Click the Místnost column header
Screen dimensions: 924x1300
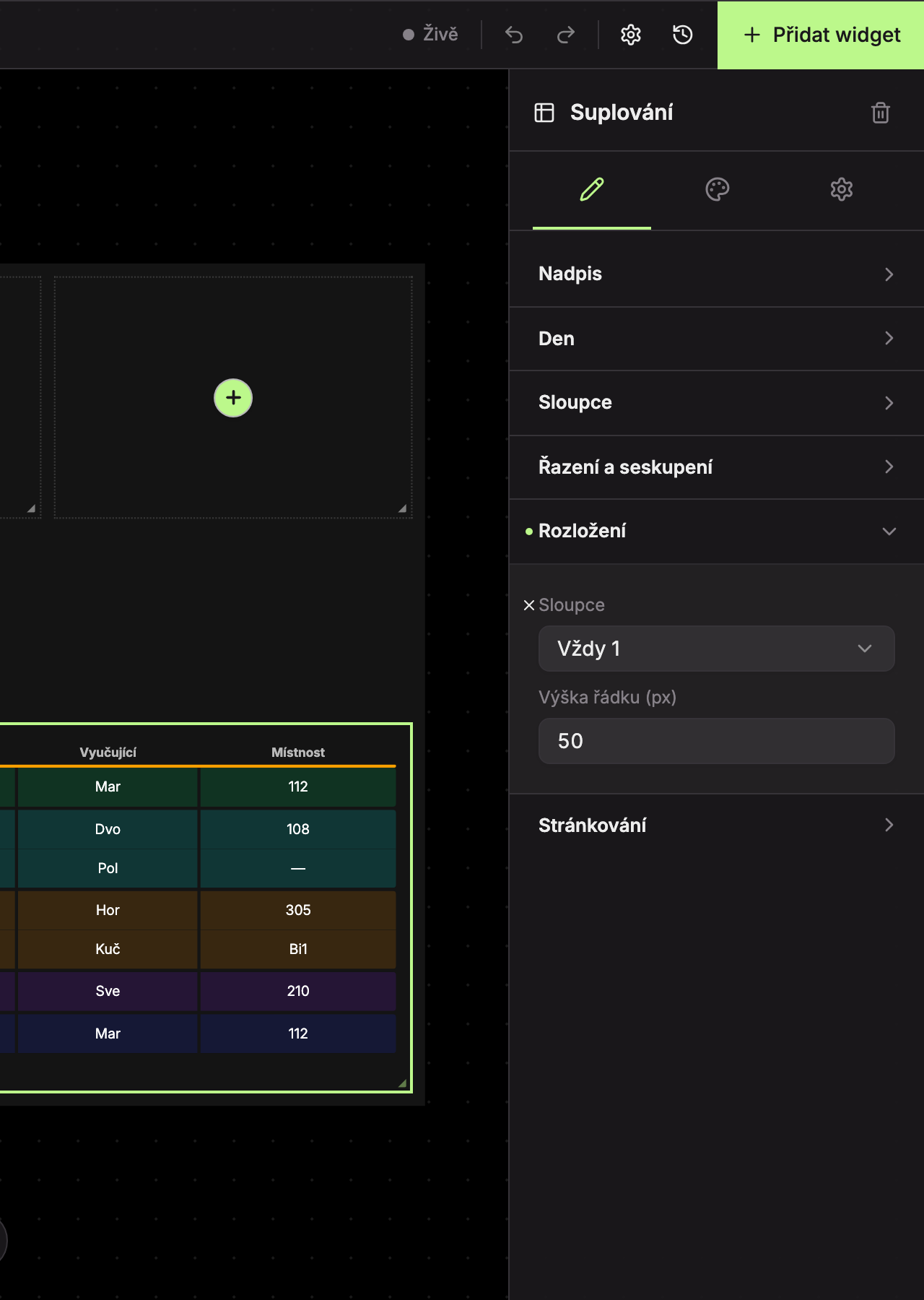(298, 753)
